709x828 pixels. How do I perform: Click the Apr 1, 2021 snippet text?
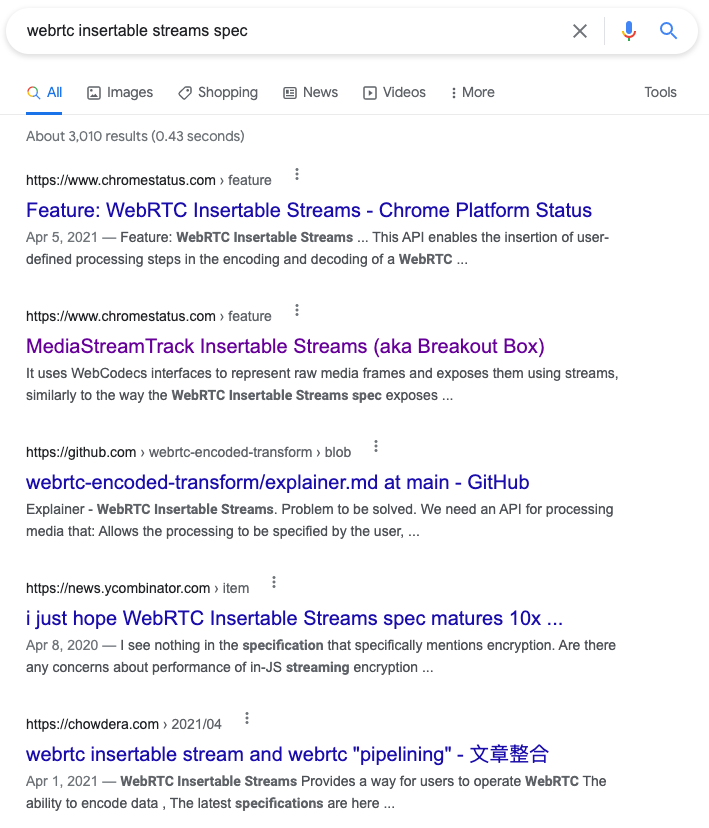[x=316, y=792]
